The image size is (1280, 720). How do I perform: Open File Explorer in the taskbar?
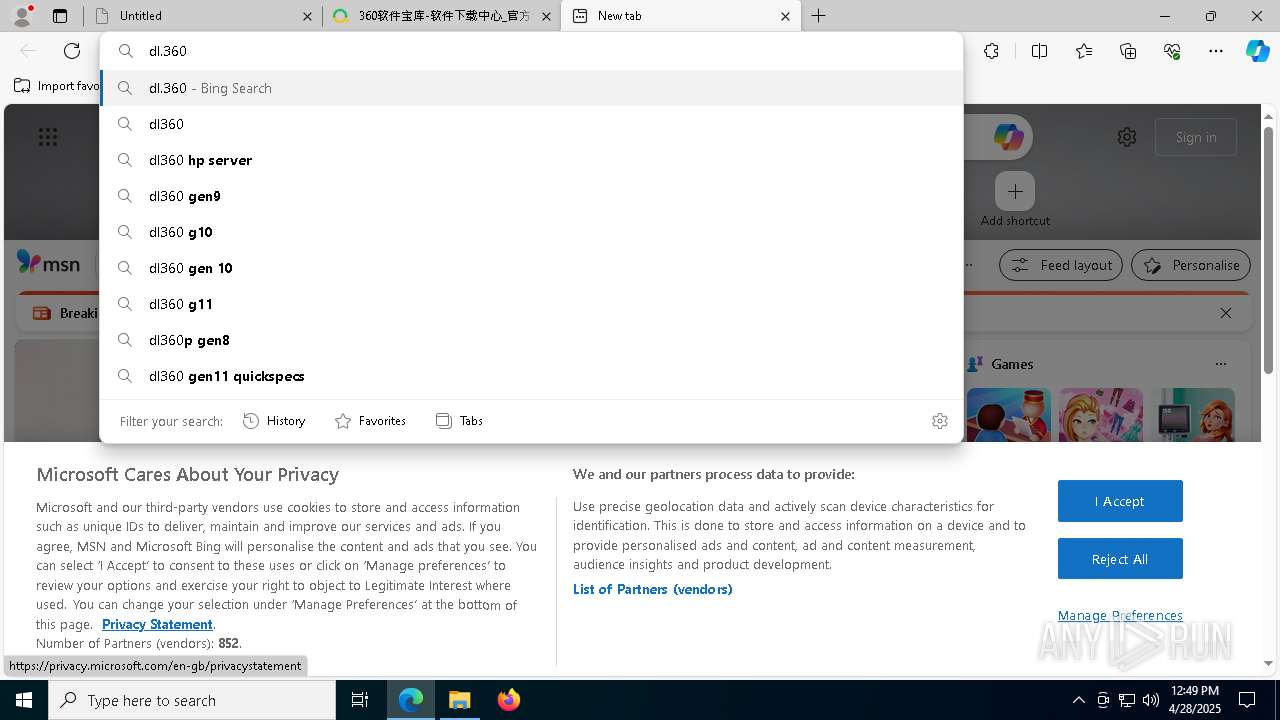460,700
